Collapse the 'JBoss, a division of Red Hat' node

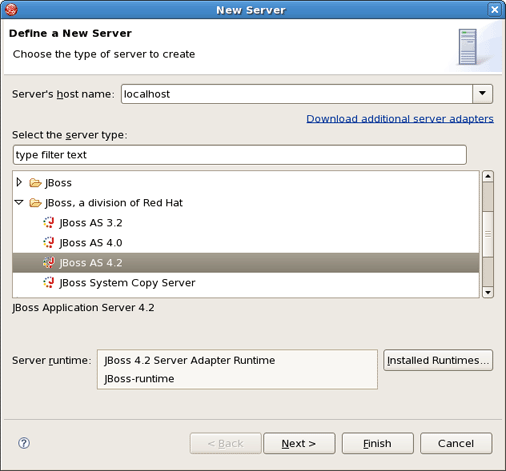pyautogui.click(x=19, y=202)
